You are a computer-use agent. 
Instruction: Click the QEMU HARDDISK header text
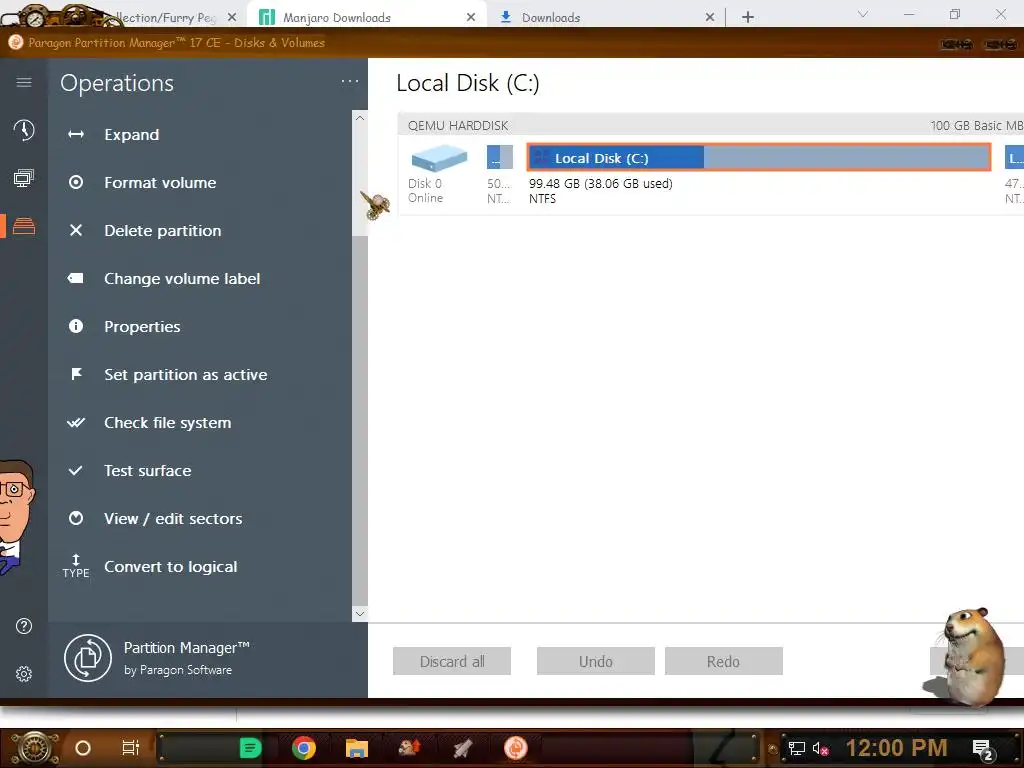point(458,125)
